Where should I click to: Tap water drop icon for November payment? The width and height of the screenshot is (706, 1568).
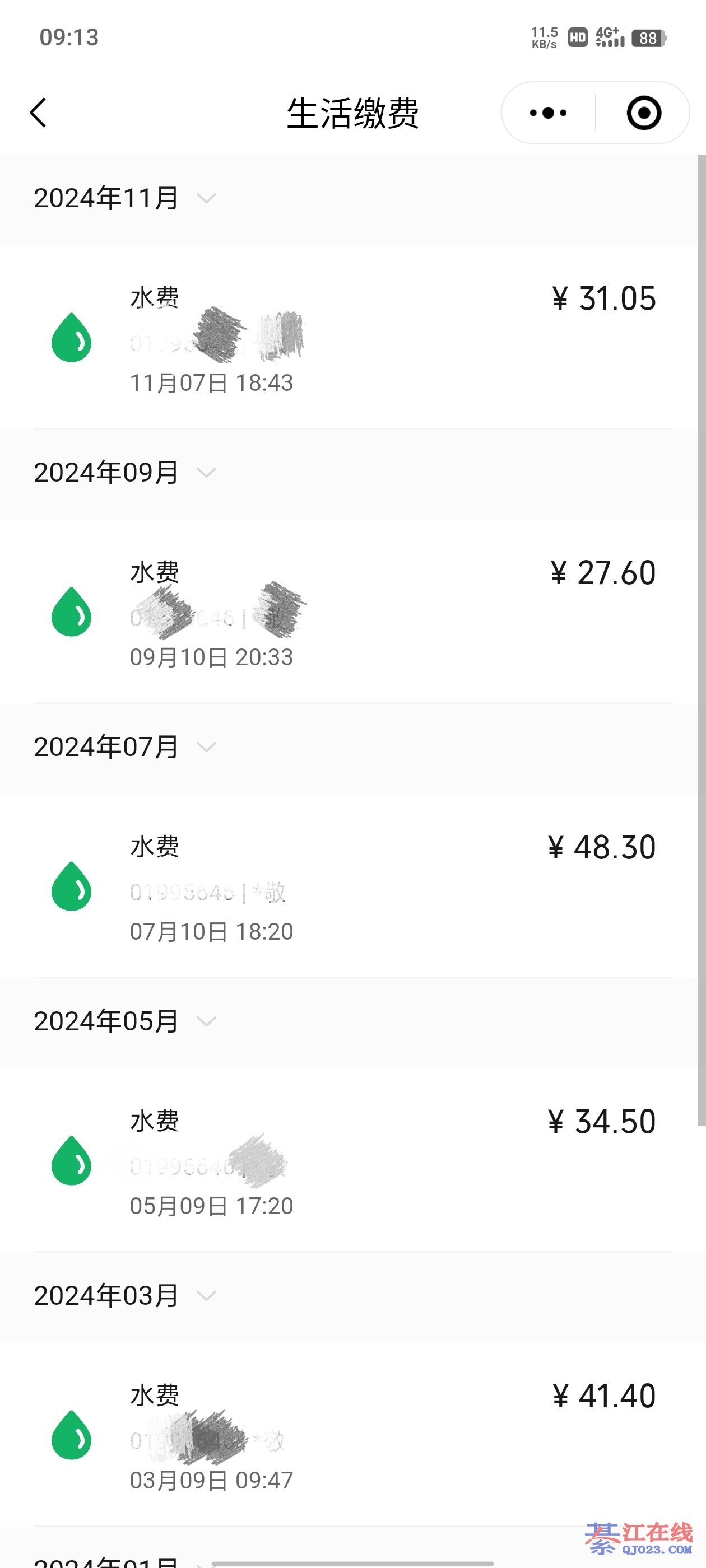point(71,338)
